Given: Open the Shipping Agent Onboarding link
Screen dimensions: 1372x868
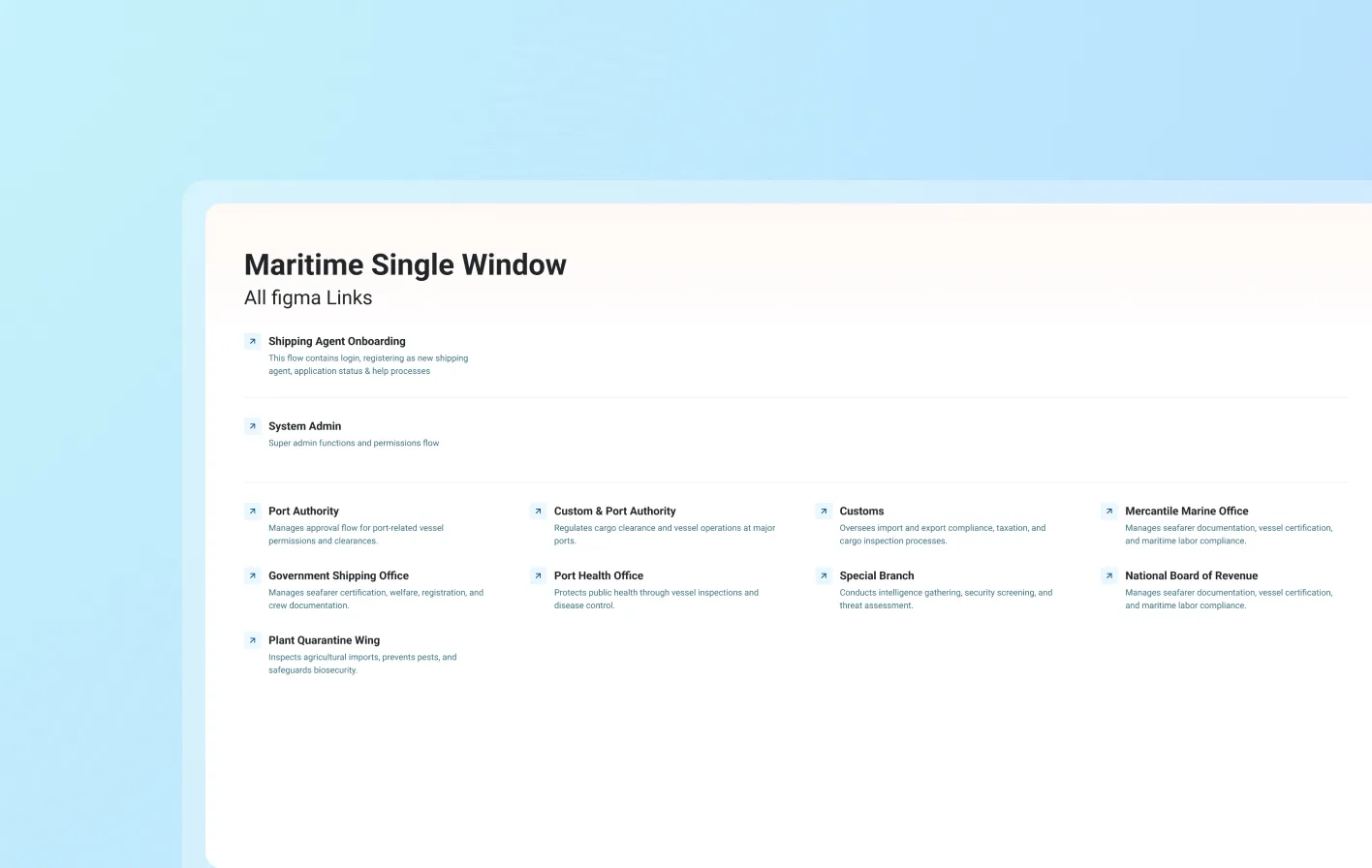Looking at the screenshot, I should click(x=336, y=341).
